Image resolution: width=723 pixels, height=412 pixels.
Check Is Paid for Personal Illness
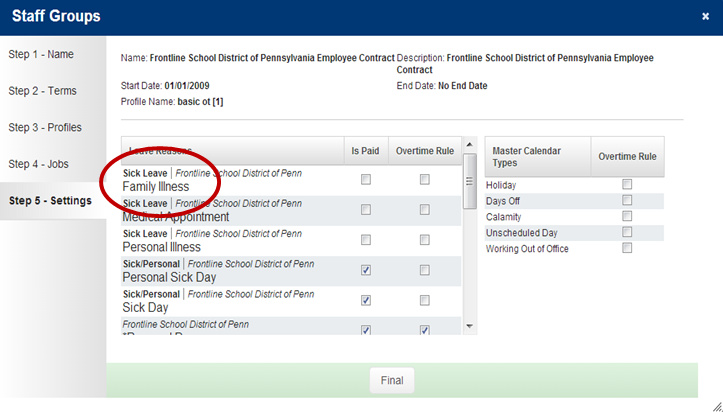pyautogui.click(x=366, y=240)
